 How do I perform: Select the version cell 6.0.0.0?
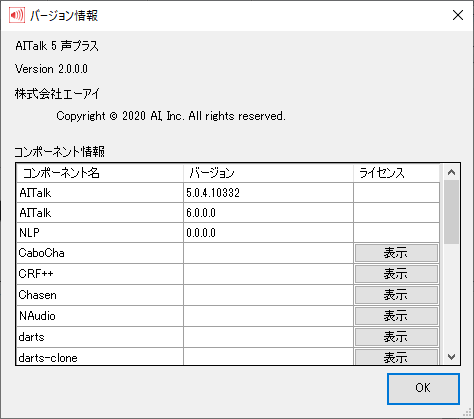click(x=268, y=213)
